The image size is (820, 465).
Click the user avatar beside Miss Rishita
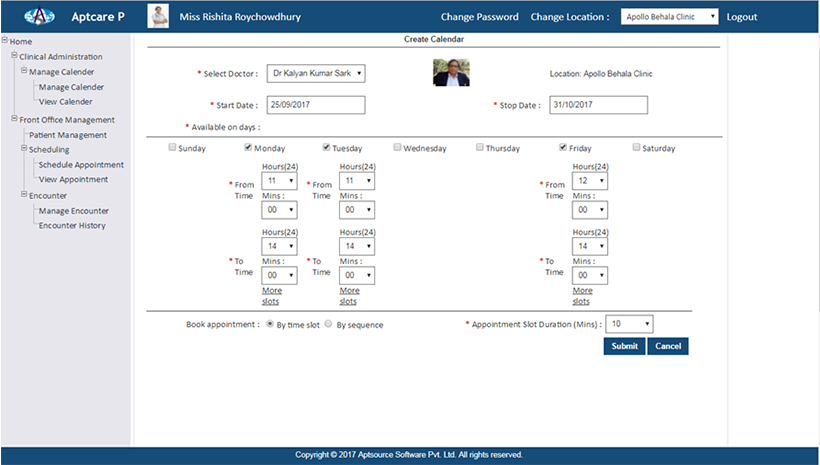pos(158,17)
